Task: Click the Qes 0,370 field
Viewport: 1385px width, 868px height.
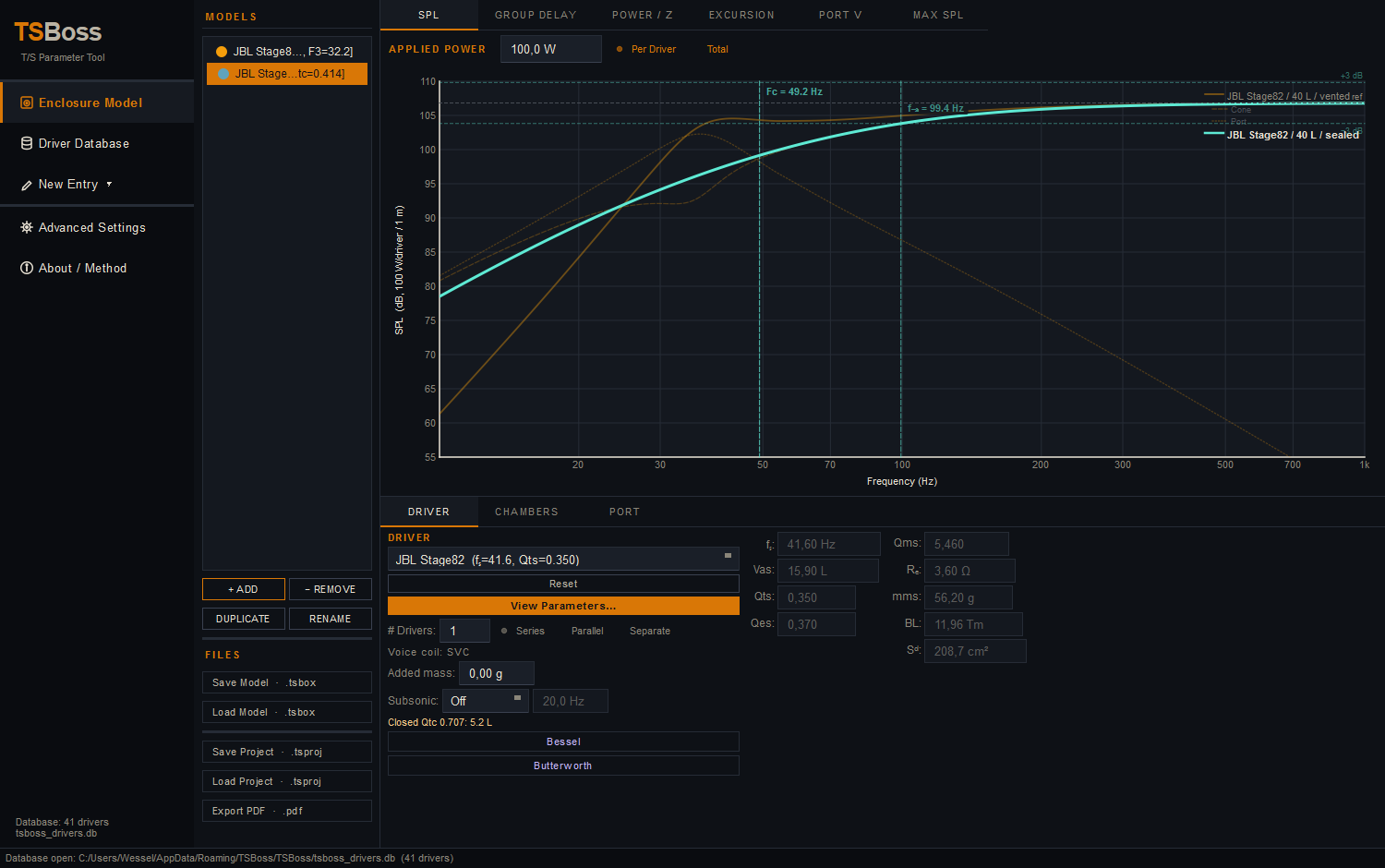Action: [816, 624]
